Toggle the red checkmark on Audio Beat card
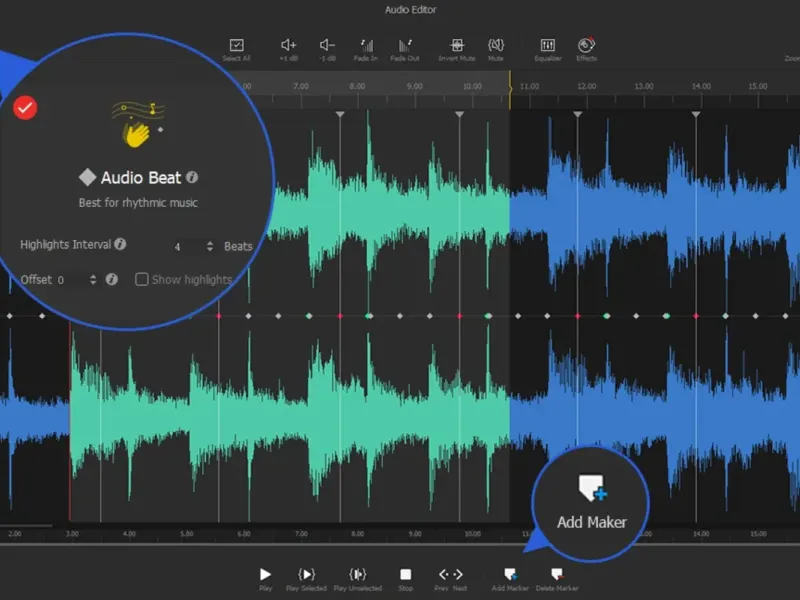The width and height of the screenshot is (800, 600). click(25, 108)
